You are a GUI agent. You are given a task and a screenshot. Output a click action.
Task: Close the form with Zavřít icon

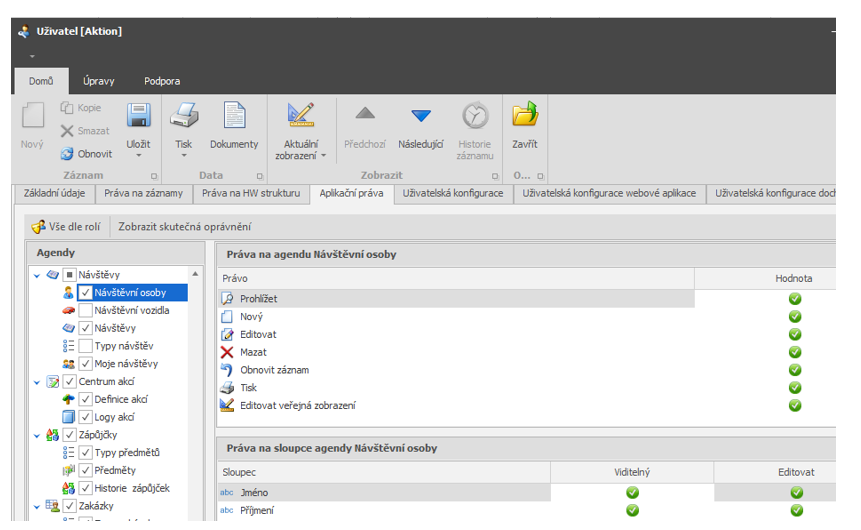pyautogui.click(x=525, y=114)
